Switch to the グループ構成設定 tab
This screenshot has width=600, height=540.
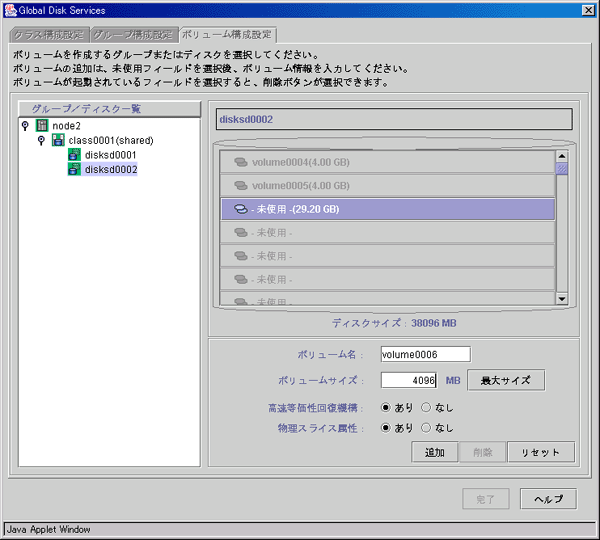[134, 34]
